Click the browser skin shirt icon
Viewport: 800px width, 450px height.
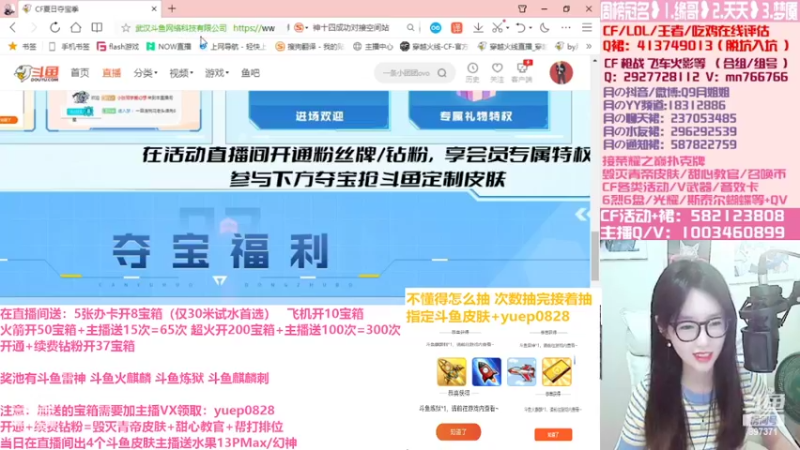(x=522, y=9)
